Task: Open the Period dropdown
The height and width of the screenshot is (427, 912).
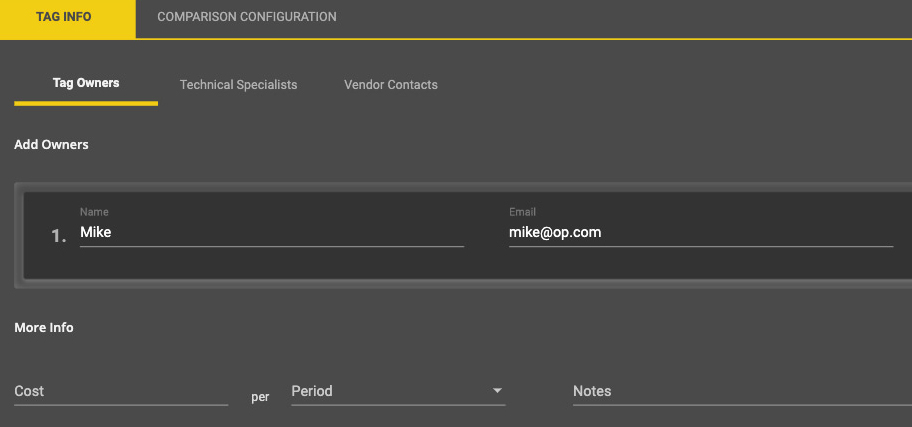Action: (x=398, y=392)
